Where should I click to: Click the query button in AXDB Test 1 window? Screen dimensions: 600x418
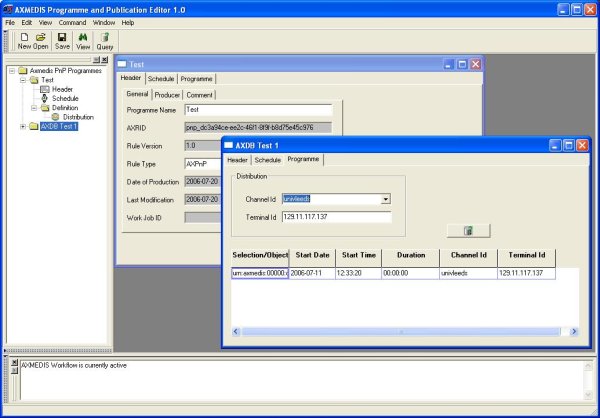468,230
